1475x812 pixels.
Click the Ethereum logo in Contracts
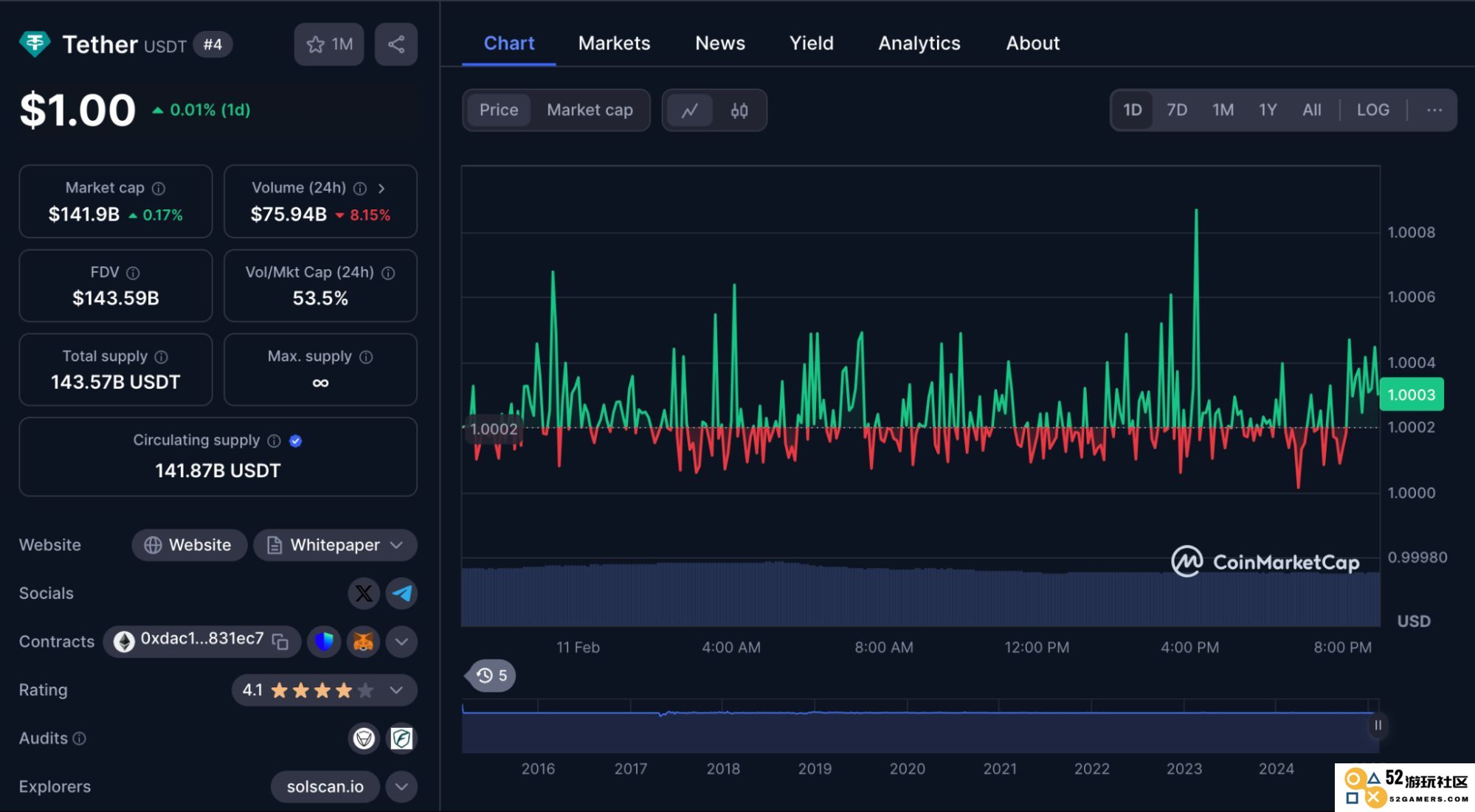coord(124,642)
